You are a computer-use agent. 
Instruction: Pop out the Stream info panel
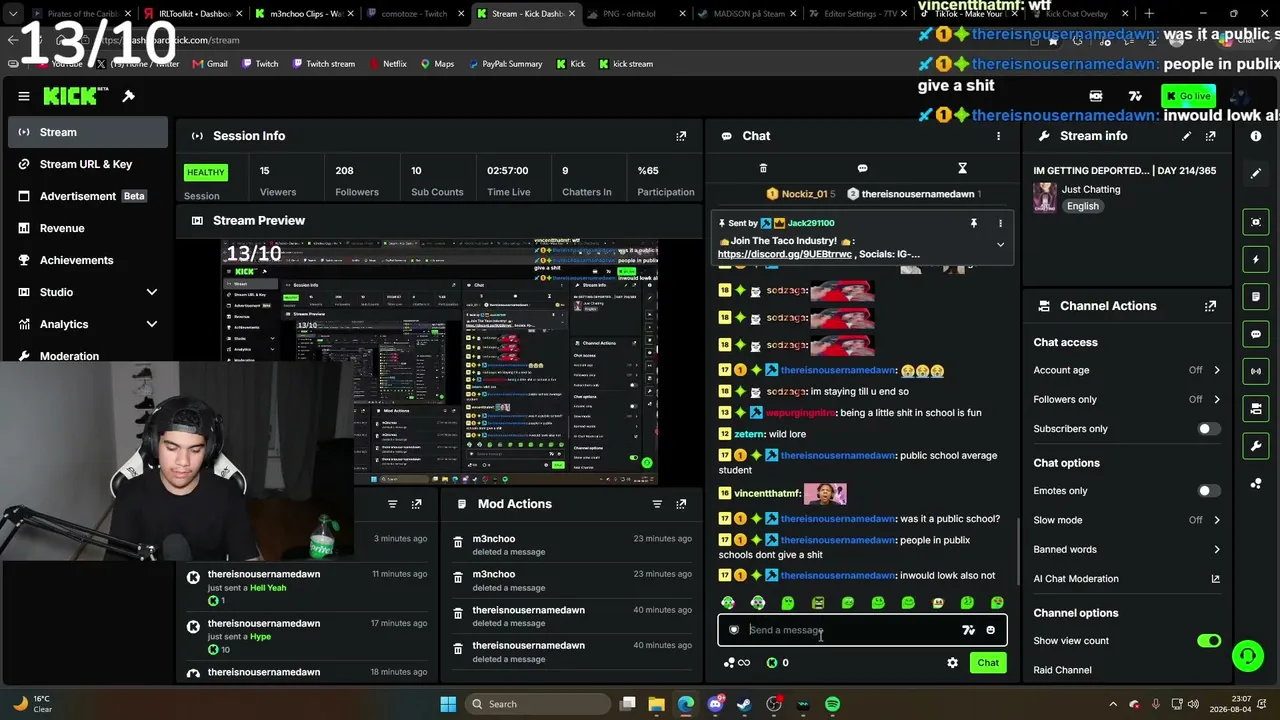1210,136
